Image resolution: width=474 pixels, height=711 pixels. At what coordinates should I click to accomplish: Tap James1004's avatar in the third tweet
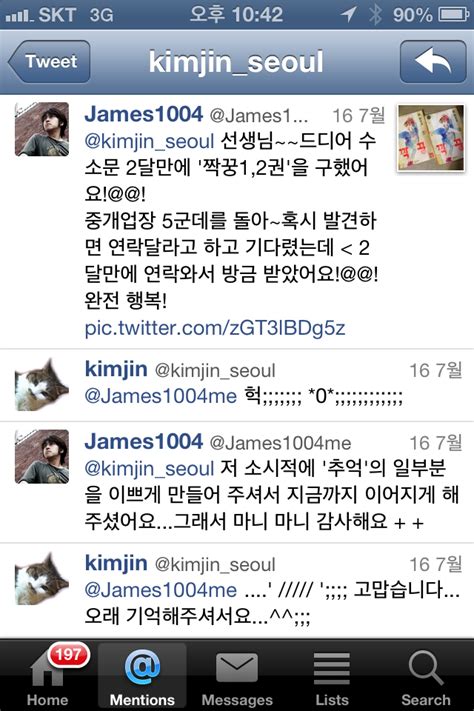pos(42,456)
